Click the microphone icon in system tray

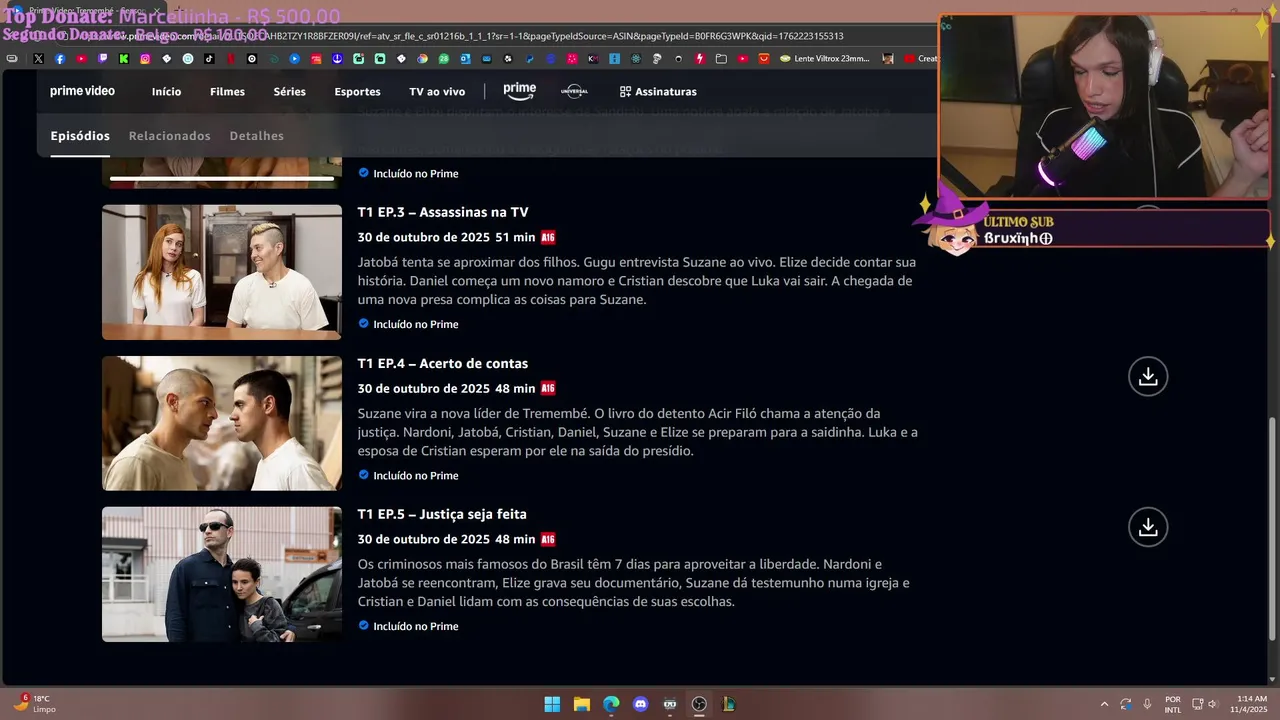[x=1147, y=704]
